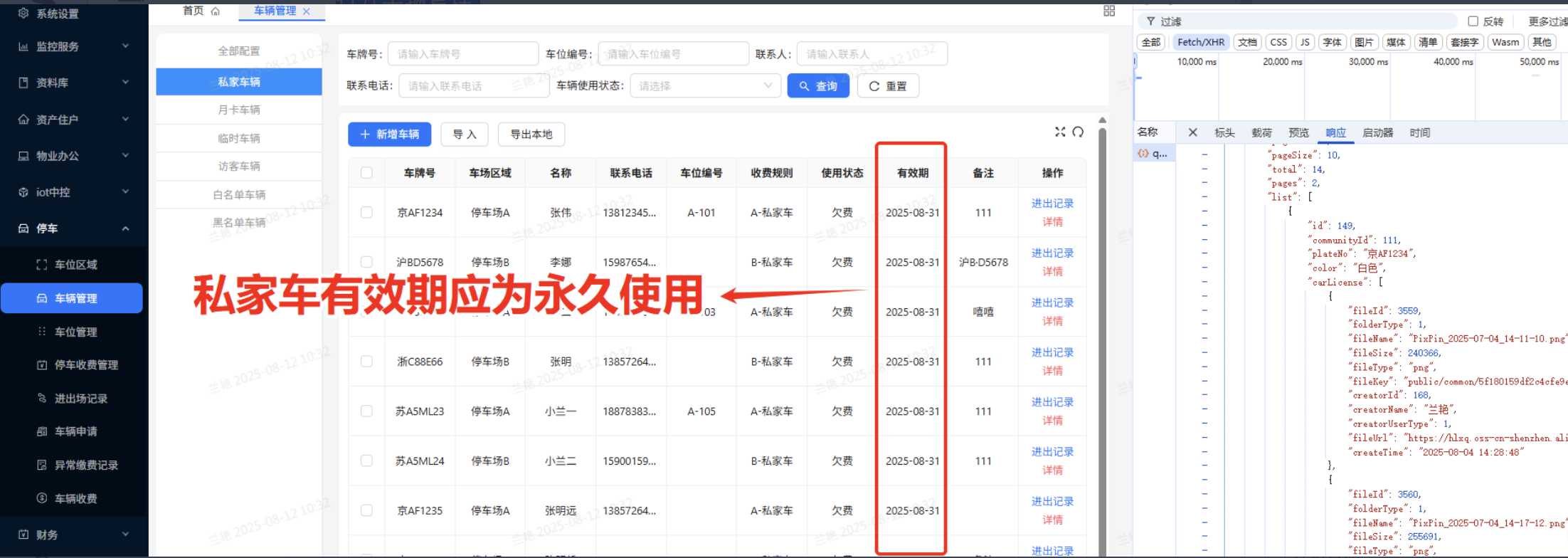Click the table refresh icon
This screenshot has width=1568, height=558.
[1078, 132]
